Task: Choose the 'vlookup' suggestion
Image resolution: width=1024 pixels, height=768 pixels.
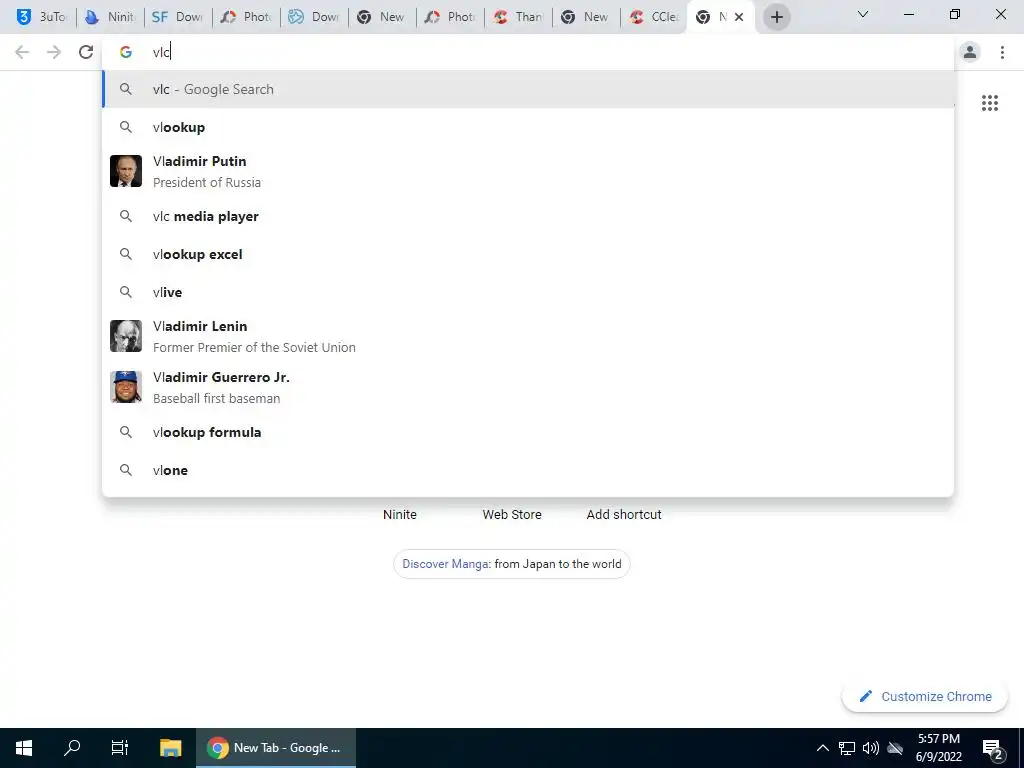Action: point(528,127)
